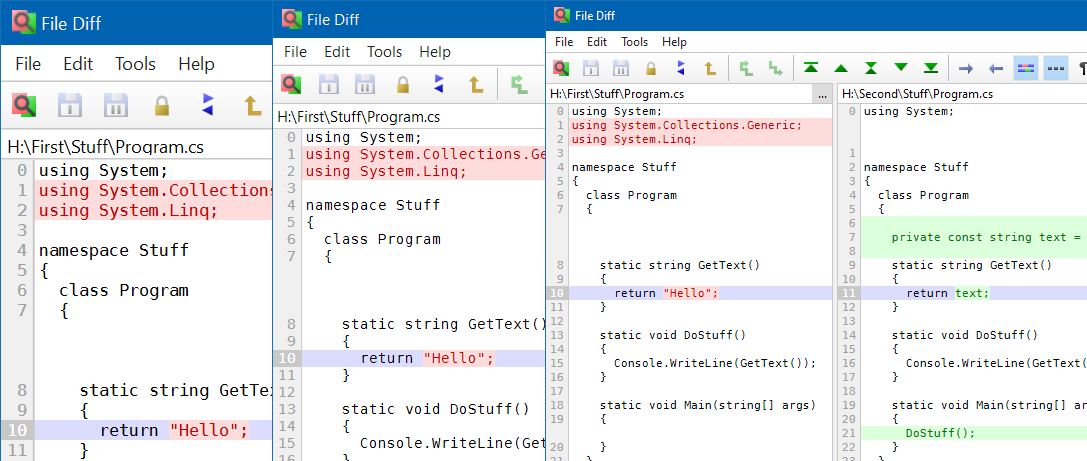Click blue swap sides icon in right window
Screen dimensions: 1087x461
pyautogui.click(x=680, y=68)
